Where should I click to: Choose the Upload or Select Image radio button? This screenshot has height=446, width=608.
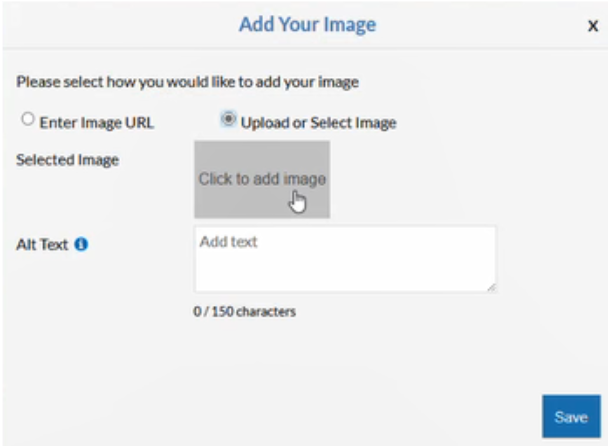[228, 119]
